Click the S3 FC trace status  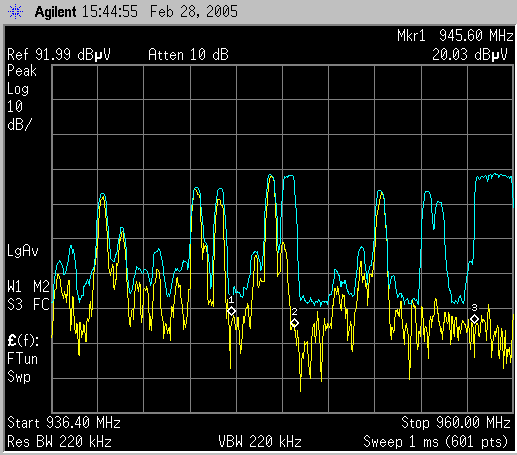pyautogui.click(x=28, y=305)
